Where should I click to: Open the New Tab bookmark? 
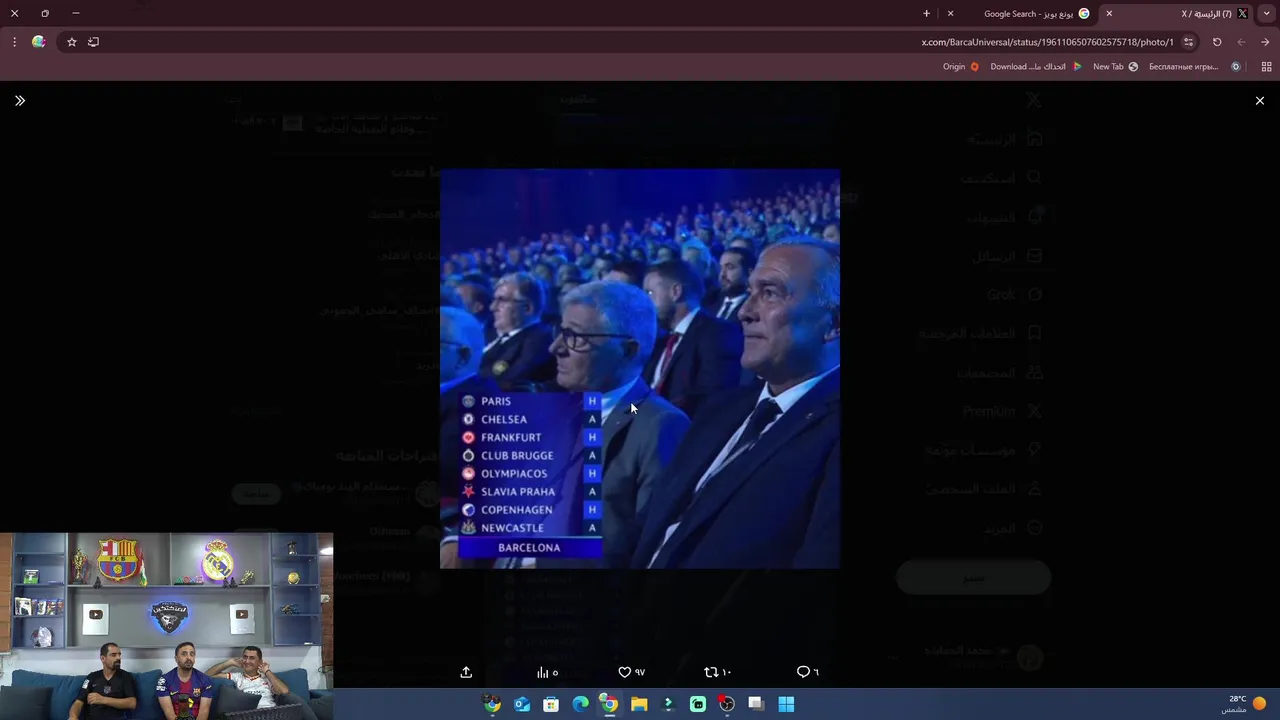1115,67
